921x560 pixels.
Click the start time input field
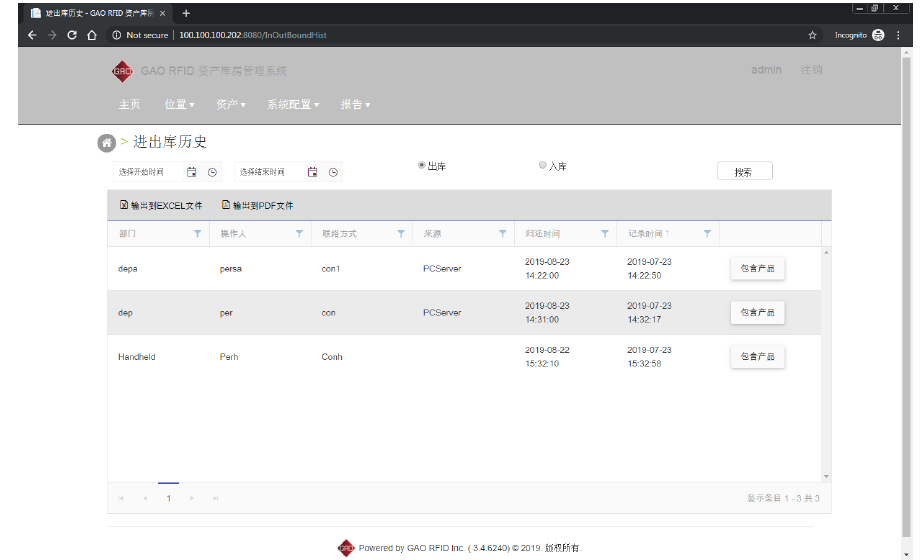coord(147,172)
